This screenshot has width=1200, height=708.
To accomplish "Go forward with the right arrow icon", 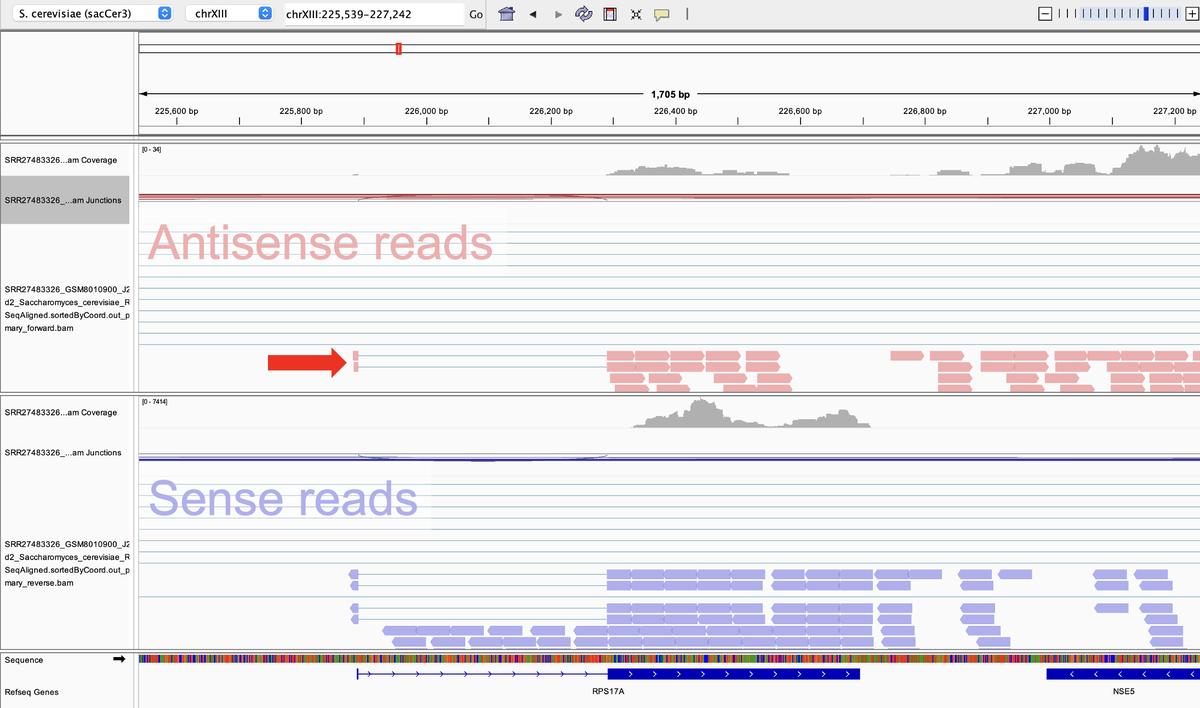I will (558, 15).
